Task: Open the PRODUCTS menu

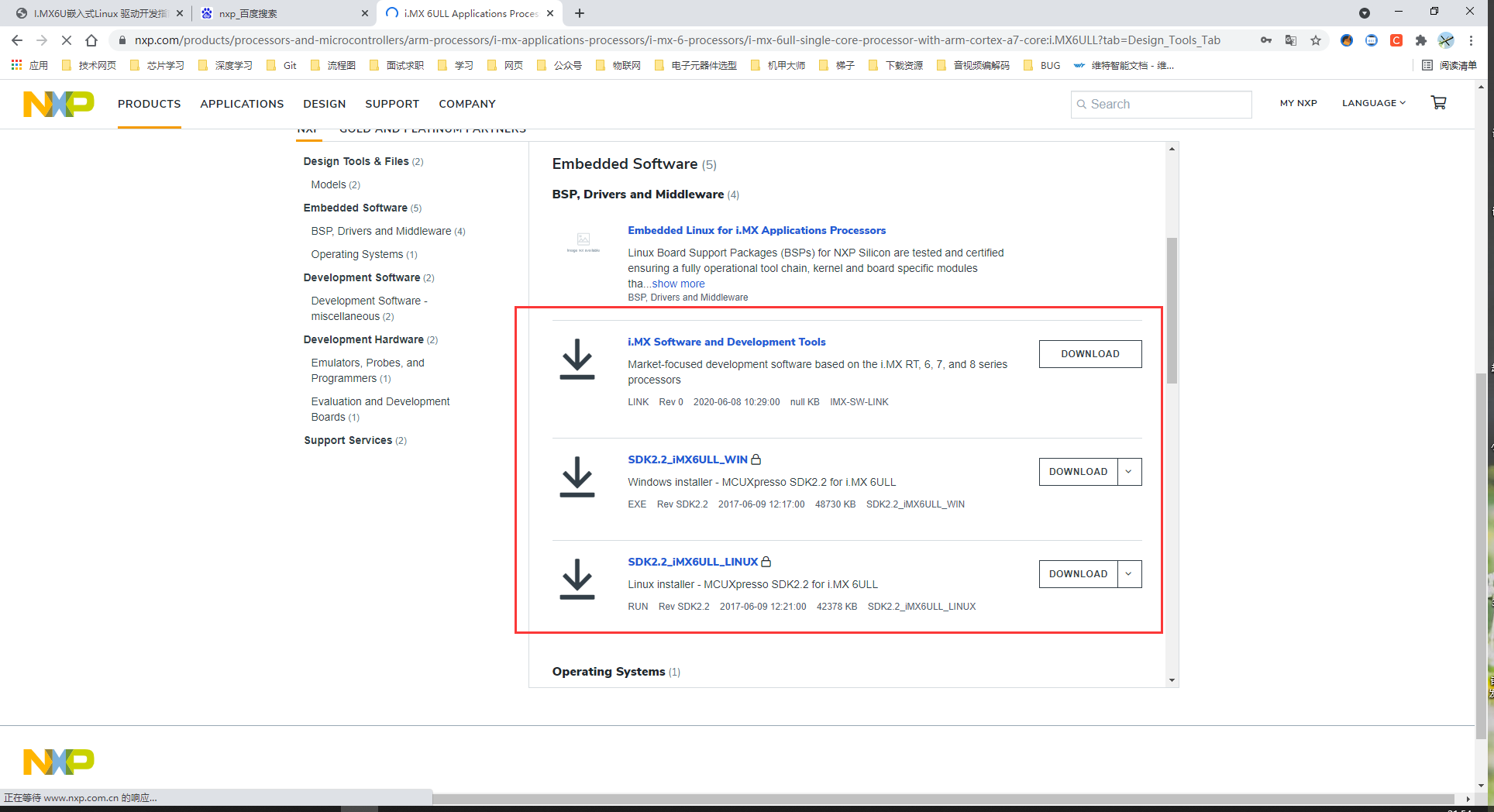Action: [x=150, y=104]
